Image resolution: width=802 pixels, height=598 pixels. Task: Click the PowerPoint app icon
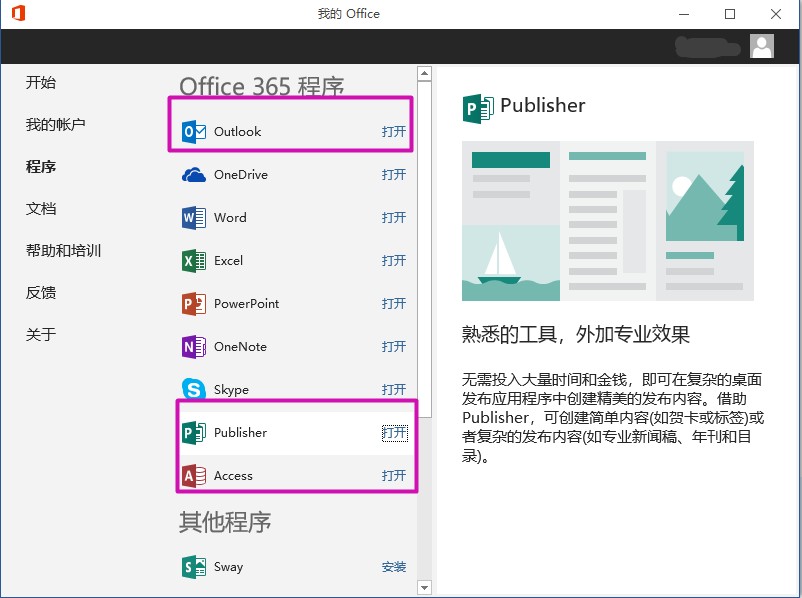(x=194, y=303)
